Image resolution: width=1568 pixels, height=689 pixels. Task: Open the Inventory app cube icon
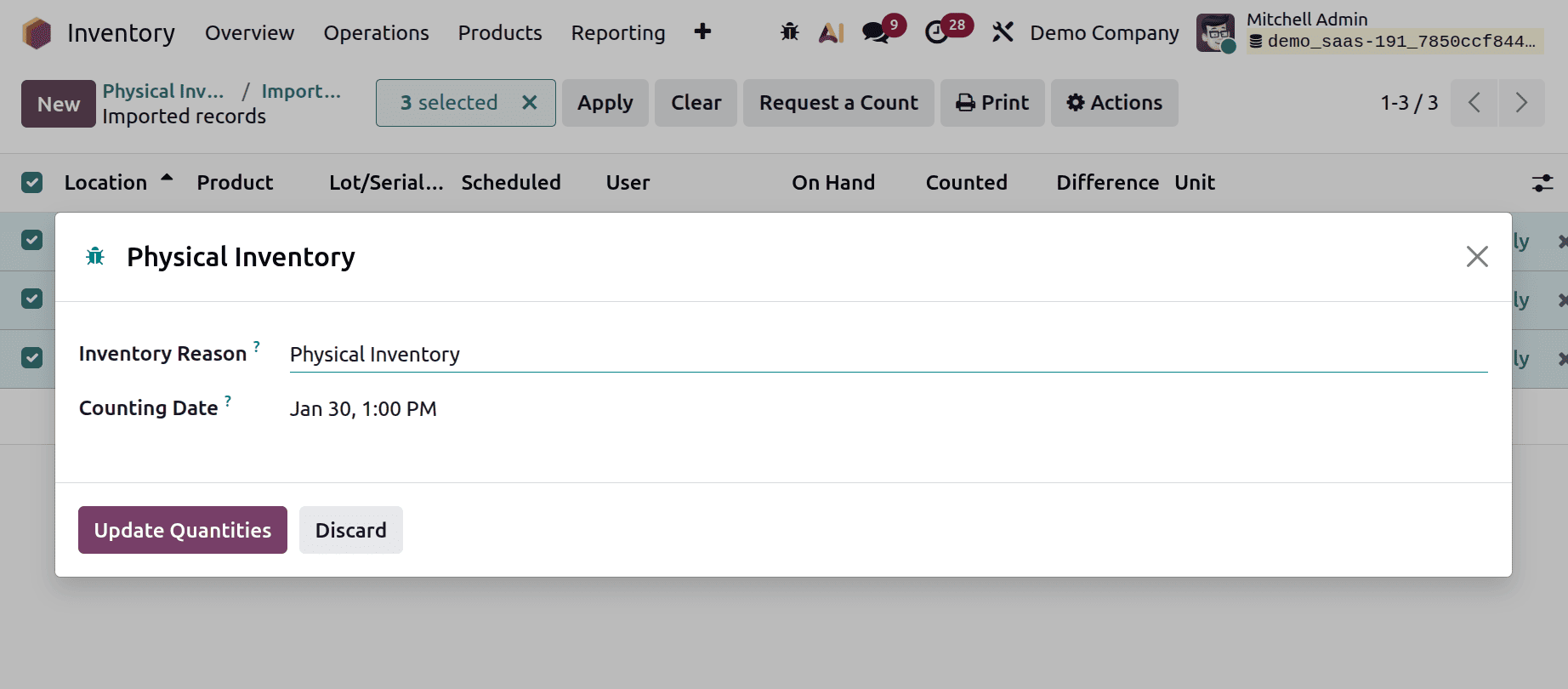coord(36,32)
